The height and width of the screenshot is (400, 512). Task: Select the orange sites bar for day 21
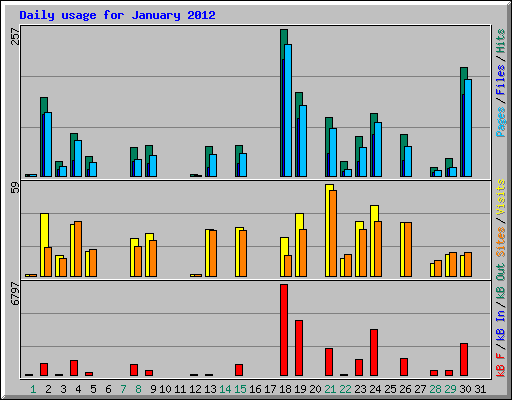tap(333, 233)
